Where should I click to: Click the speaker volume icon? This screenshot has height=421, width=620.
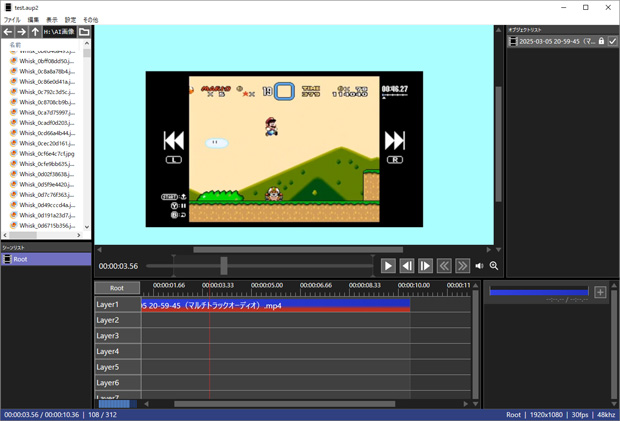pos(479,266)
